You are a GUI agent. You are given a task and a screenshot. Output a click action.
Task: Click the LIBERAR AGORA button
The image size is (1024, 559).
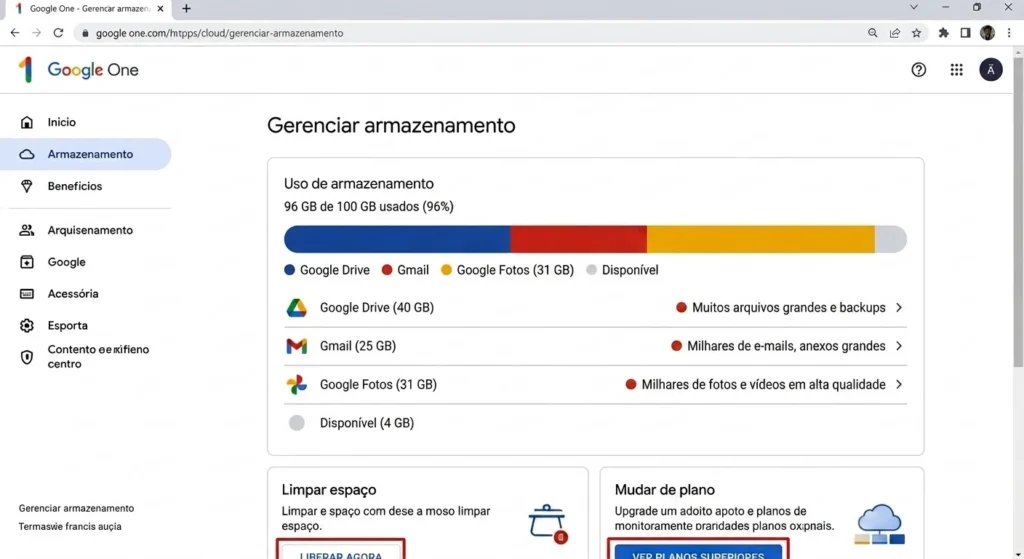point(341,550)
